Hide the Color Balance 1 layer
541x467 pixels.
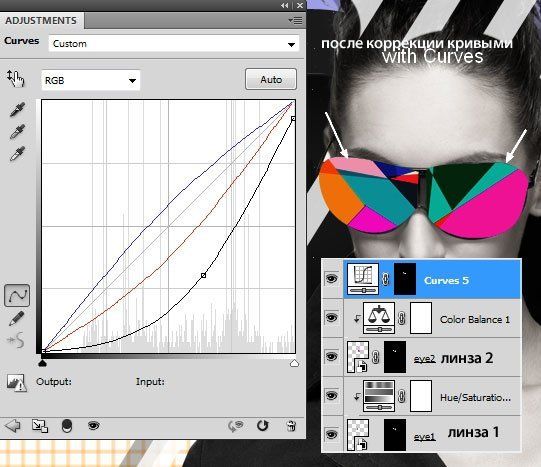tap(332, 318)
